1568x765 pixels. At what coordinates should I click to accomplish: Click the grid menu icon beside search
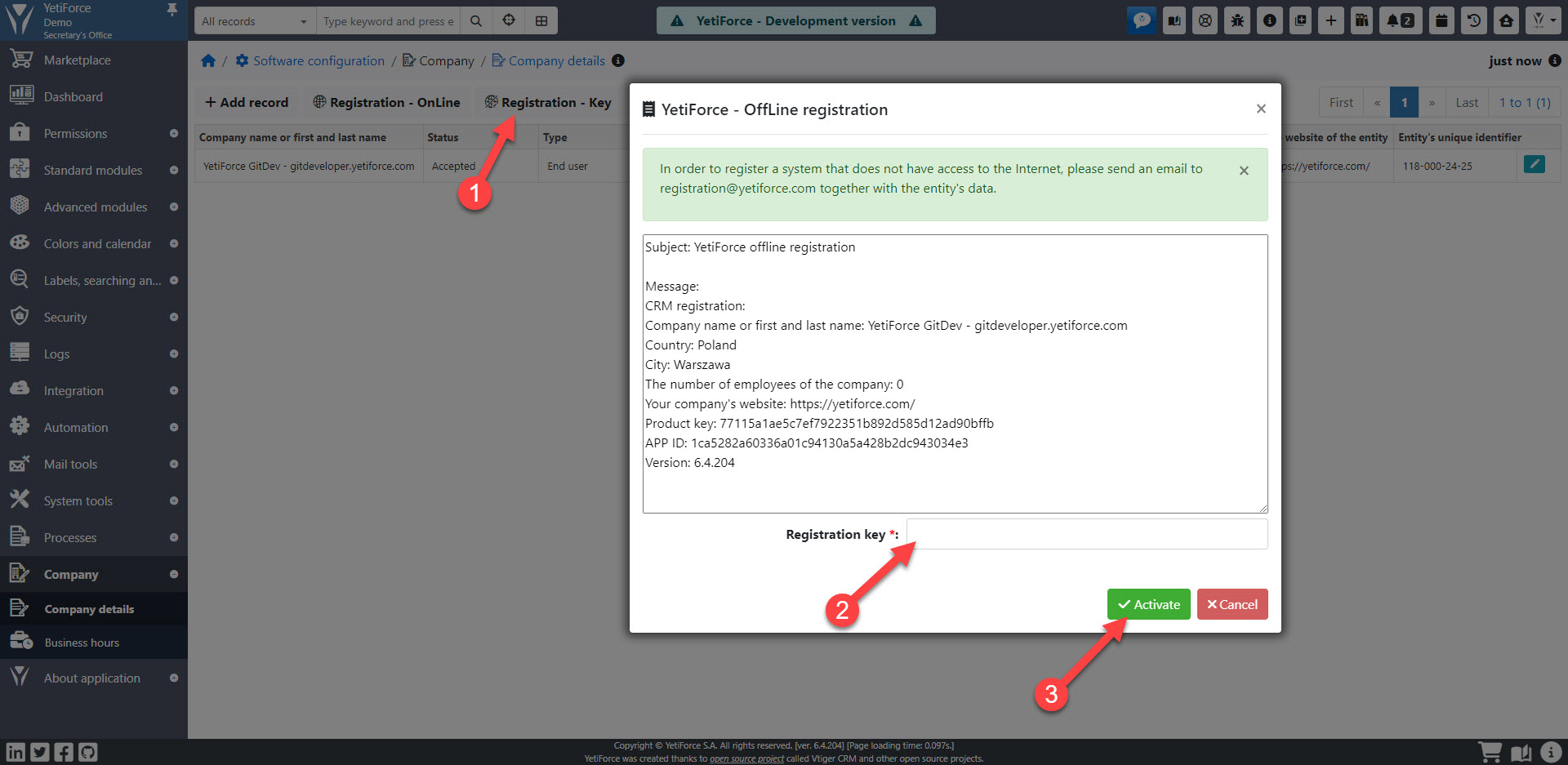point(541,21)
